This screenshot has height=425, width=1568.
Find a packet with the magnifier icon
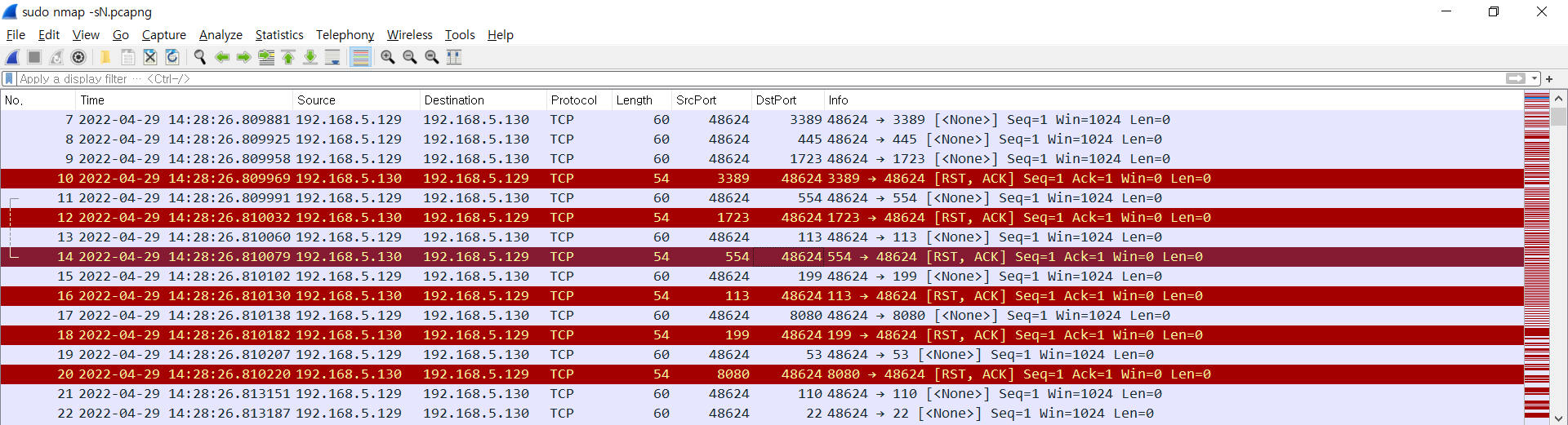point(199,57)
